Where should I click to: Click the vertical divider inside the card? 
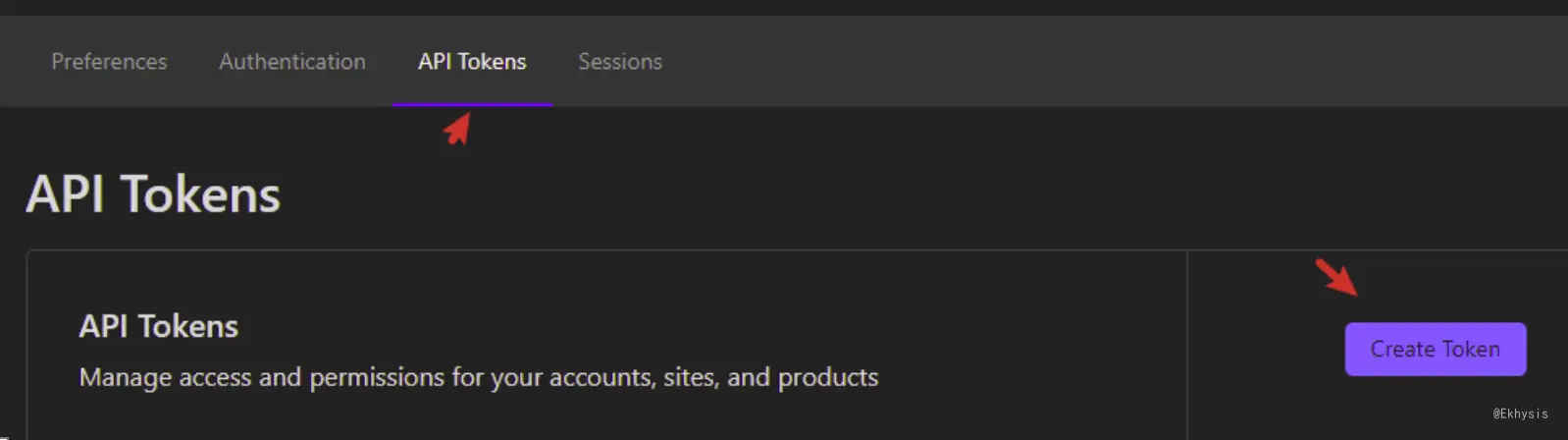[x=1187, y=345]
